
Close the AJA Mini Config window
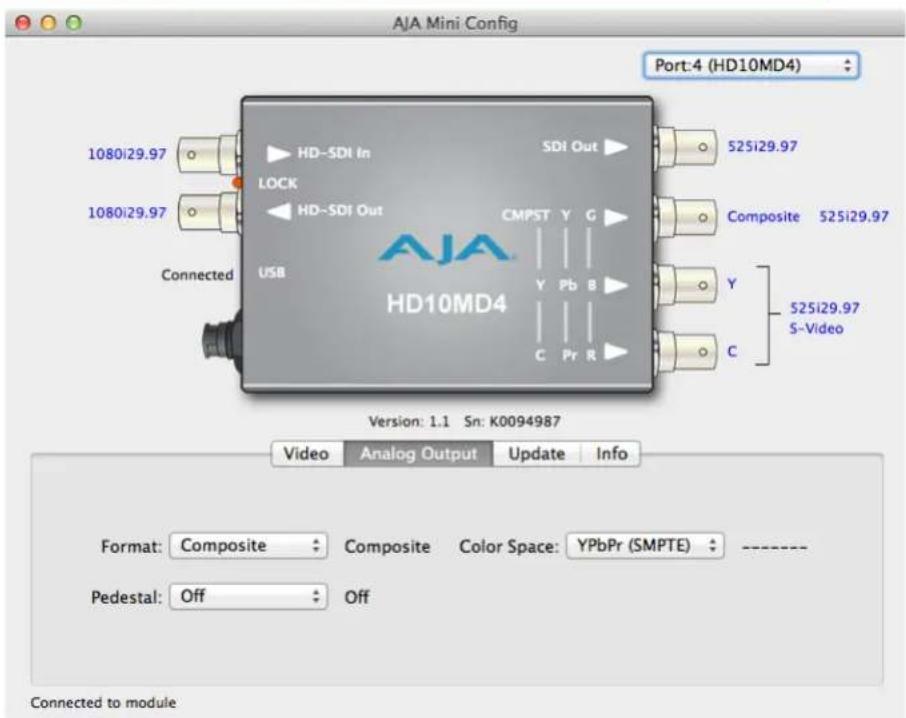23,23
